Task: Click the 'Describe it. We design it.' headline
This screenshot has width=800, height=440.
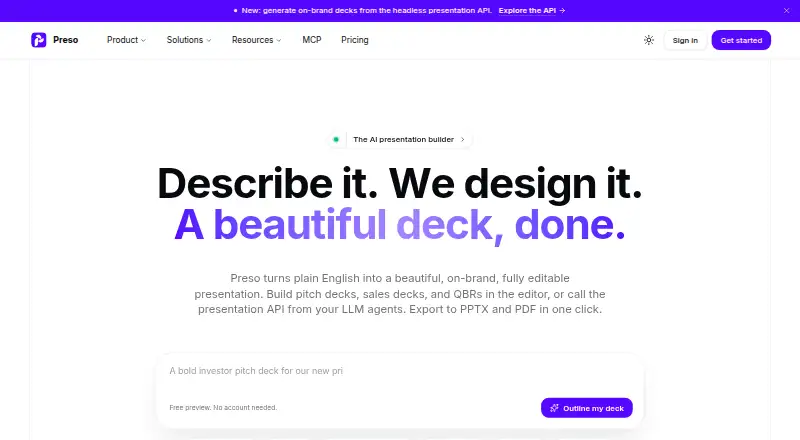Action: pyautogui.click(x=400, y=183)
